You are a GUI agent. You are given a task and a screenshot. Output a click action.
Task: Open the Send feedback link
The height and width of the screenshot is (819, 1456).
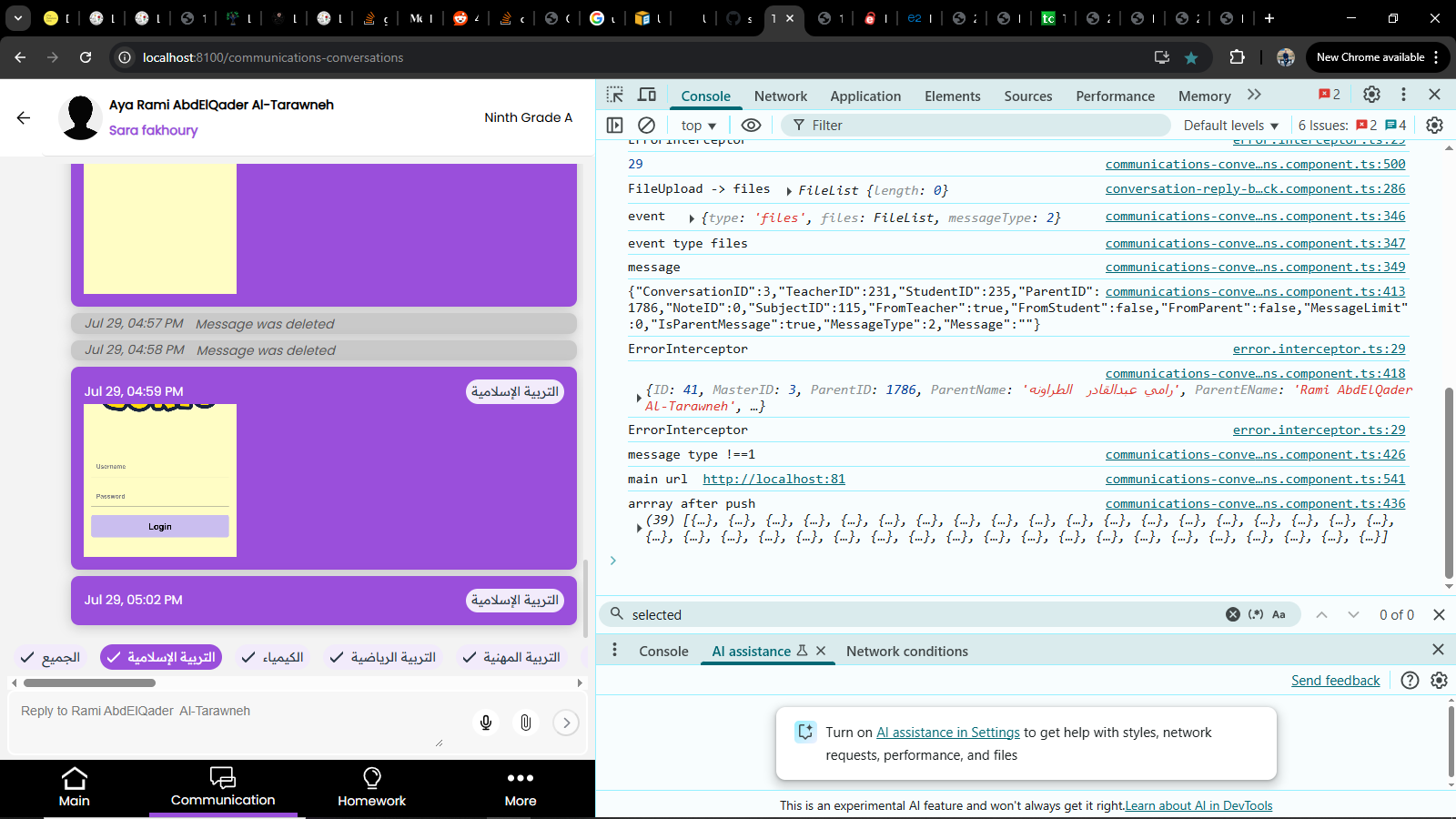tap(1335, 681)
